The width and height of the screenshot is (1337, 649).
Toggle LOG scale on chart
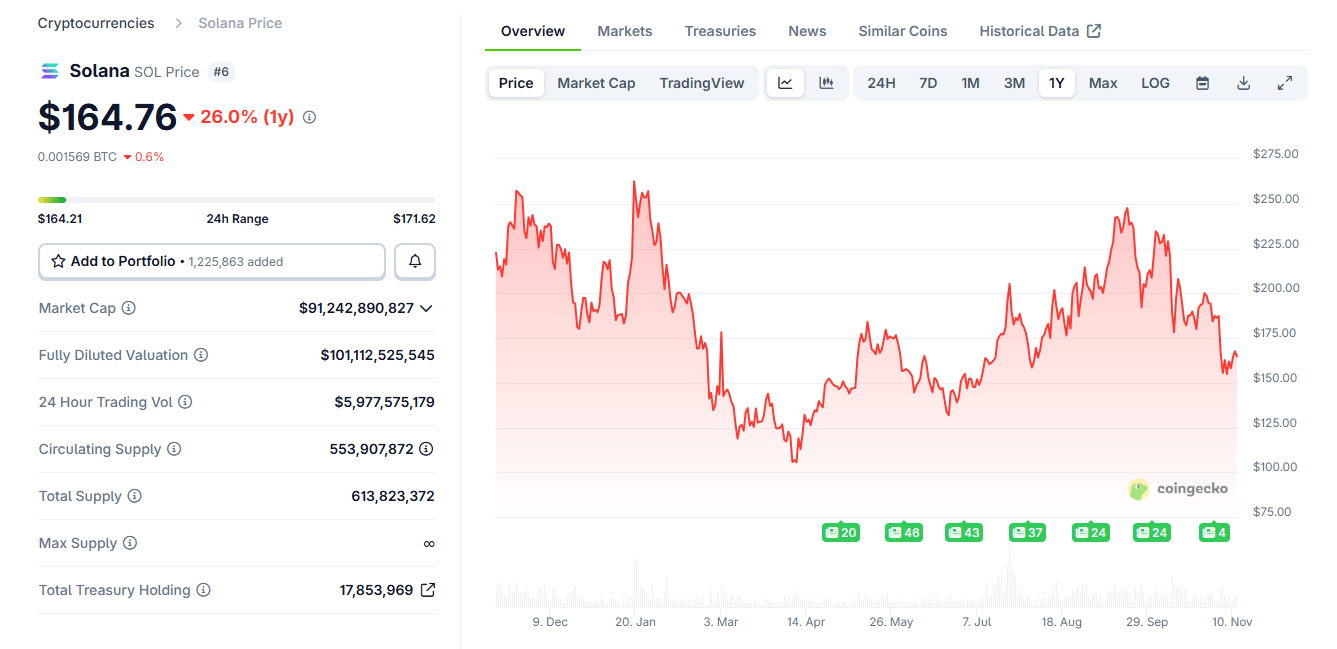(x=1155, y=83)
